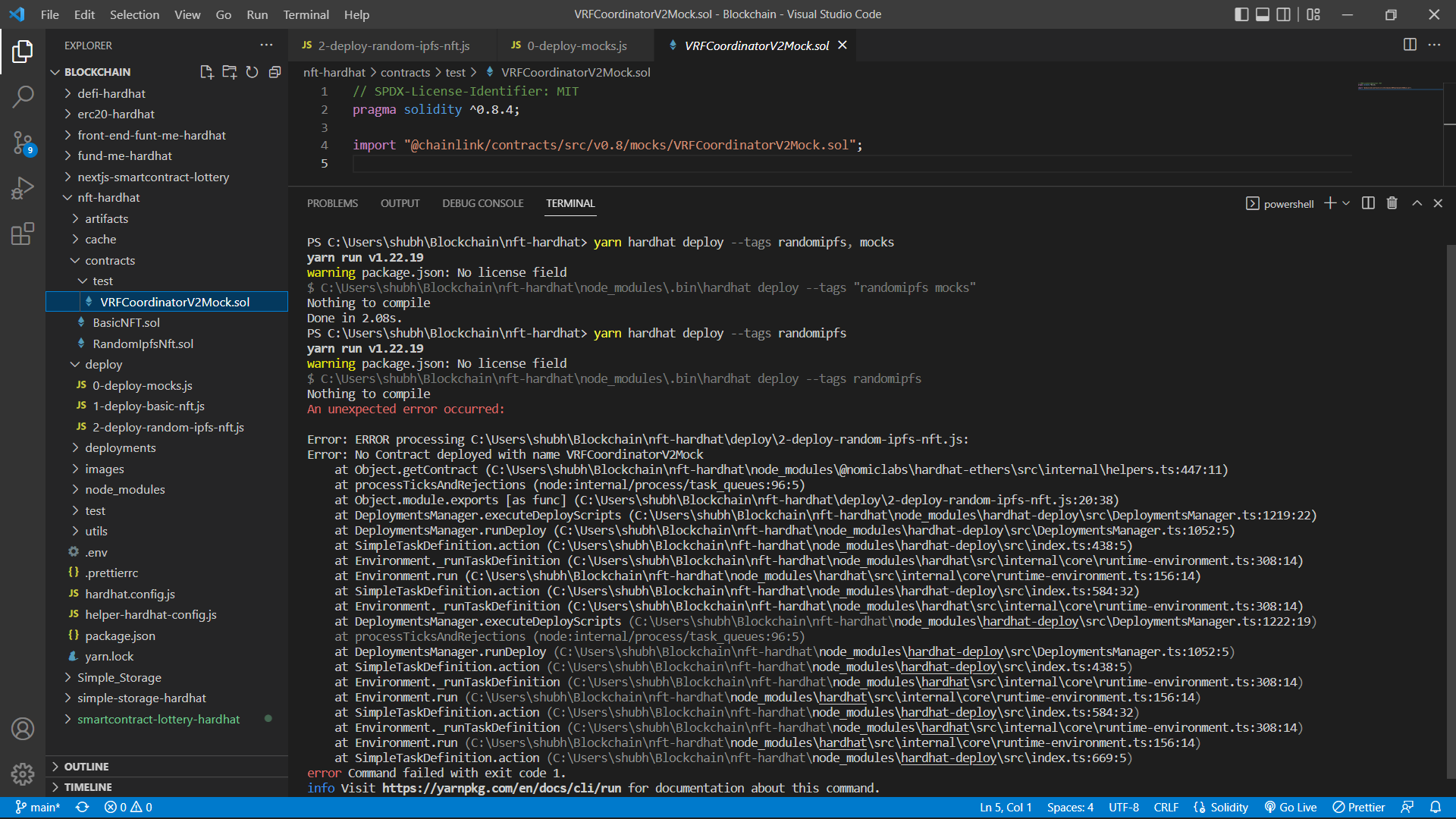Open Explorer views and more actions menu

(x=265, y=45)
